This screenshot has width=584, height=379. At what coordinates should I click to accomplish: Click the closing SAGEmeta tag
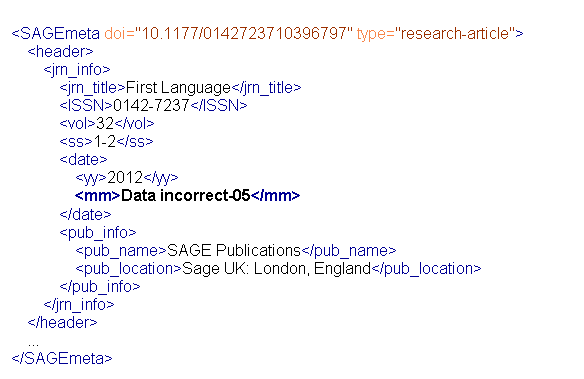coord(62,359)
